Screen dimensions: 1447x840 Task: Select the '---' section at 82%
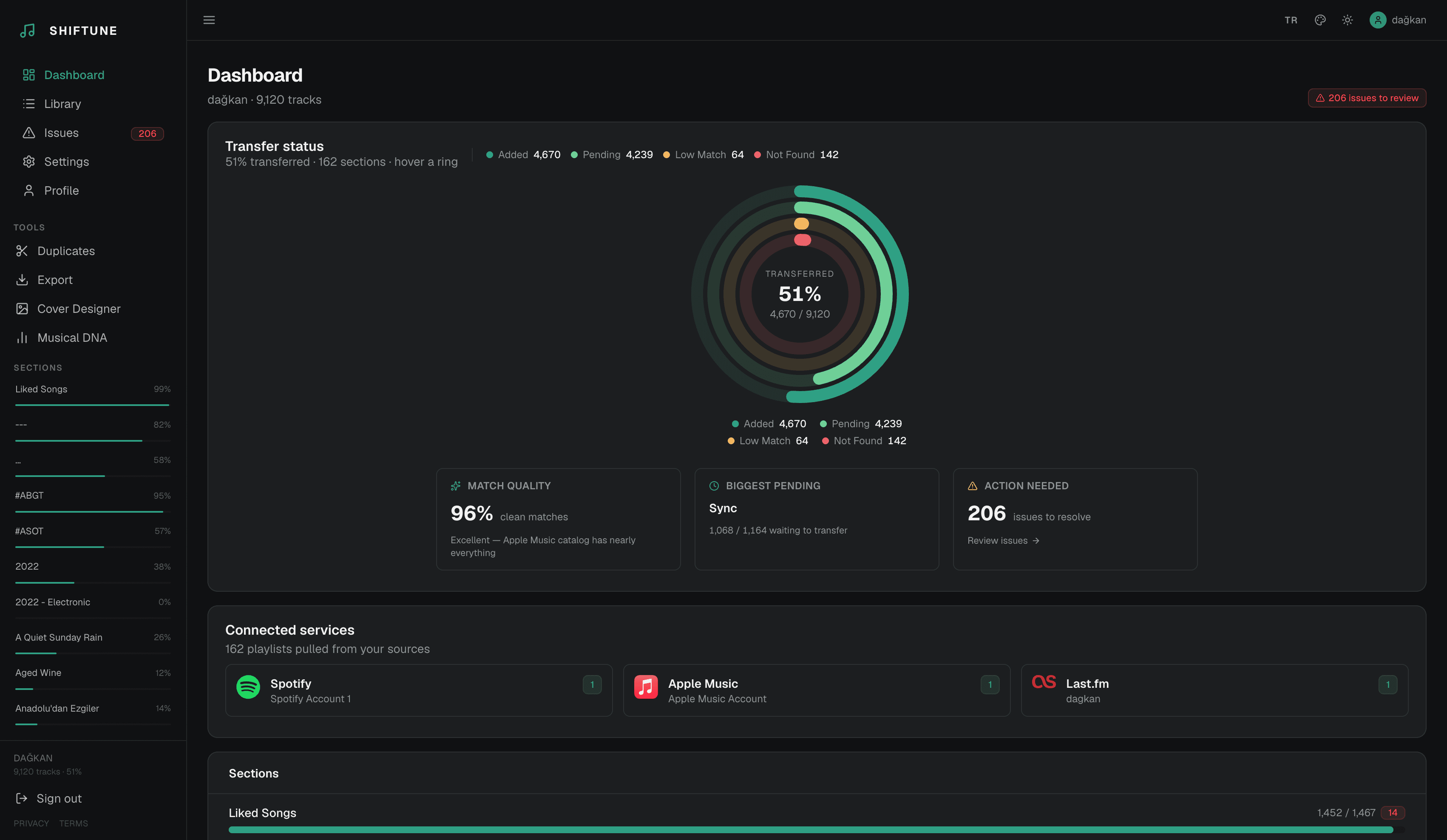coord(93,431)
